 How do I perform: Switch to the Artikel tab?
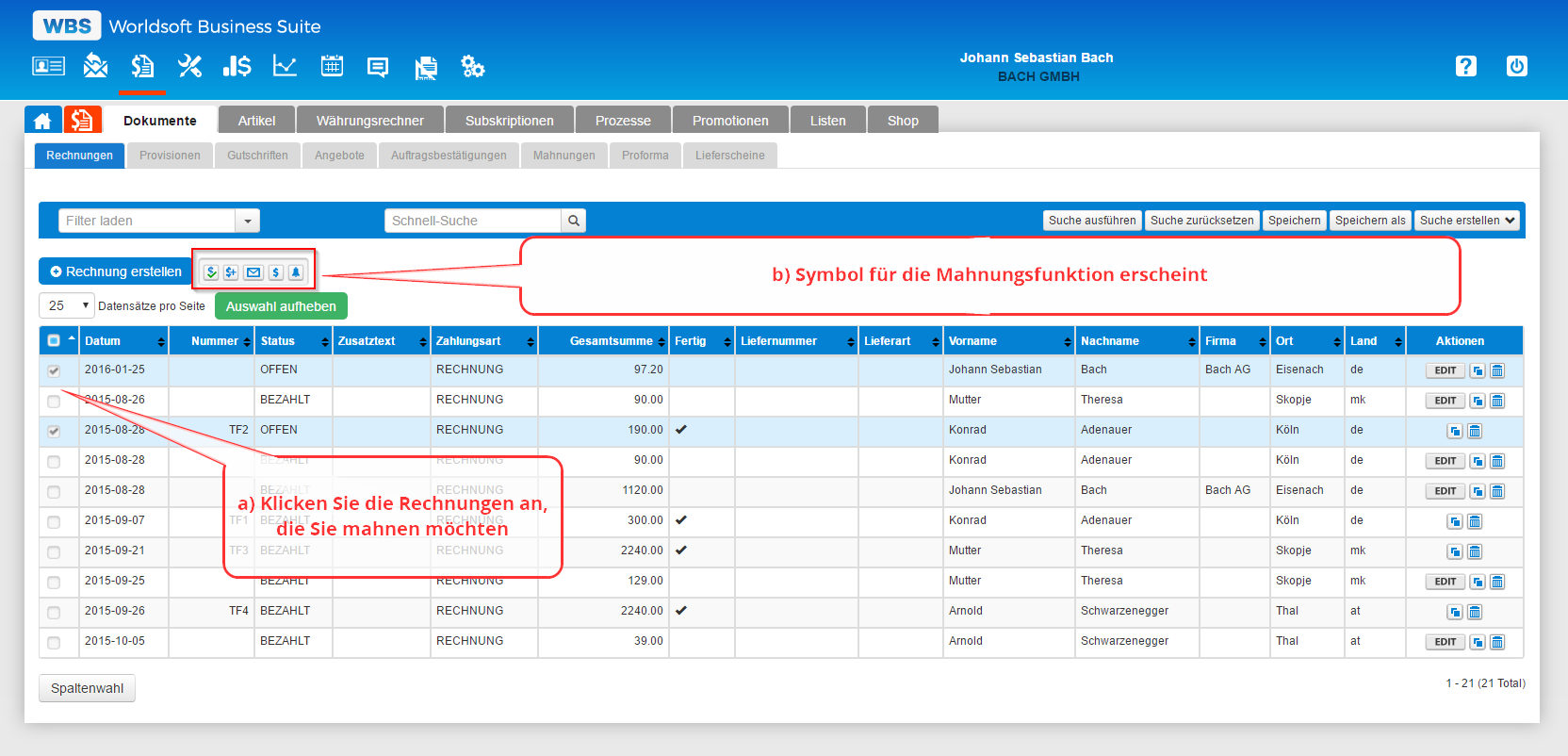(256, 121)
